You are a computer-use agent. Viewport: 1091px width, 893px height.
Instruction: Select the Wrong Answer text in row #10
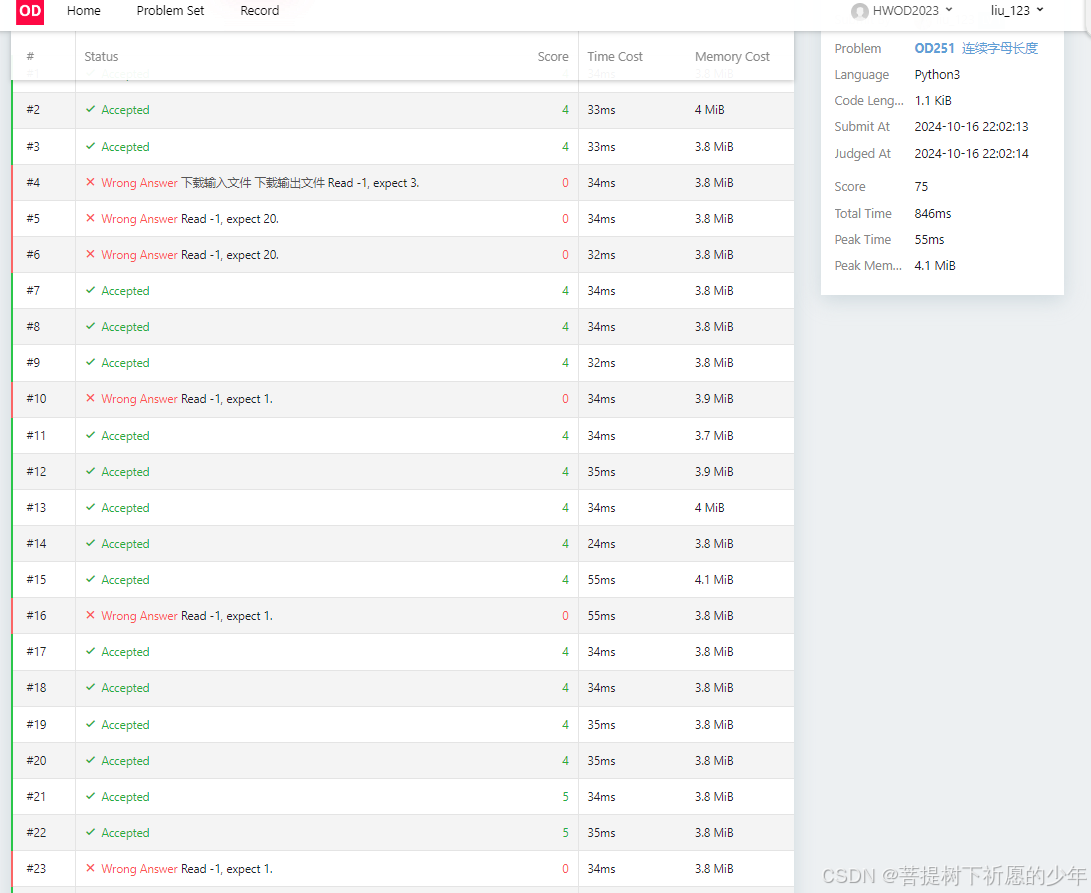(139, 399)
